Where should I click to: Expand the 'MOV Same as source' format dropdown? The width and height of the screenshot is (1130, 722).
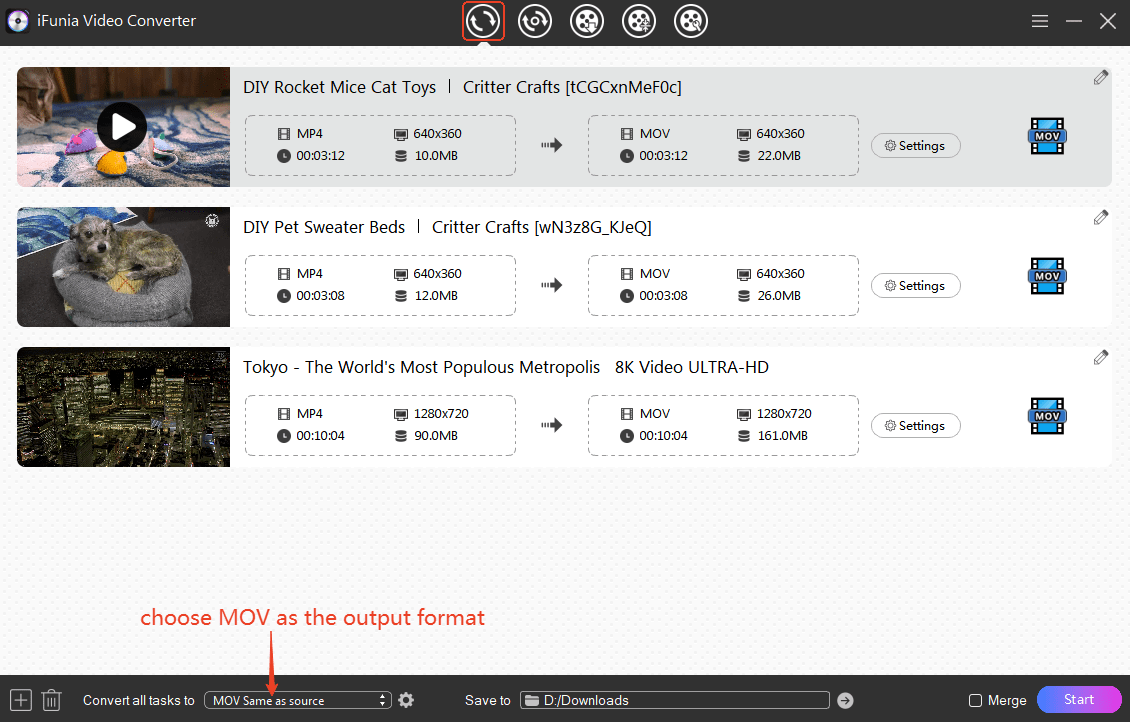pyautogui.click(x=297, y=700)
